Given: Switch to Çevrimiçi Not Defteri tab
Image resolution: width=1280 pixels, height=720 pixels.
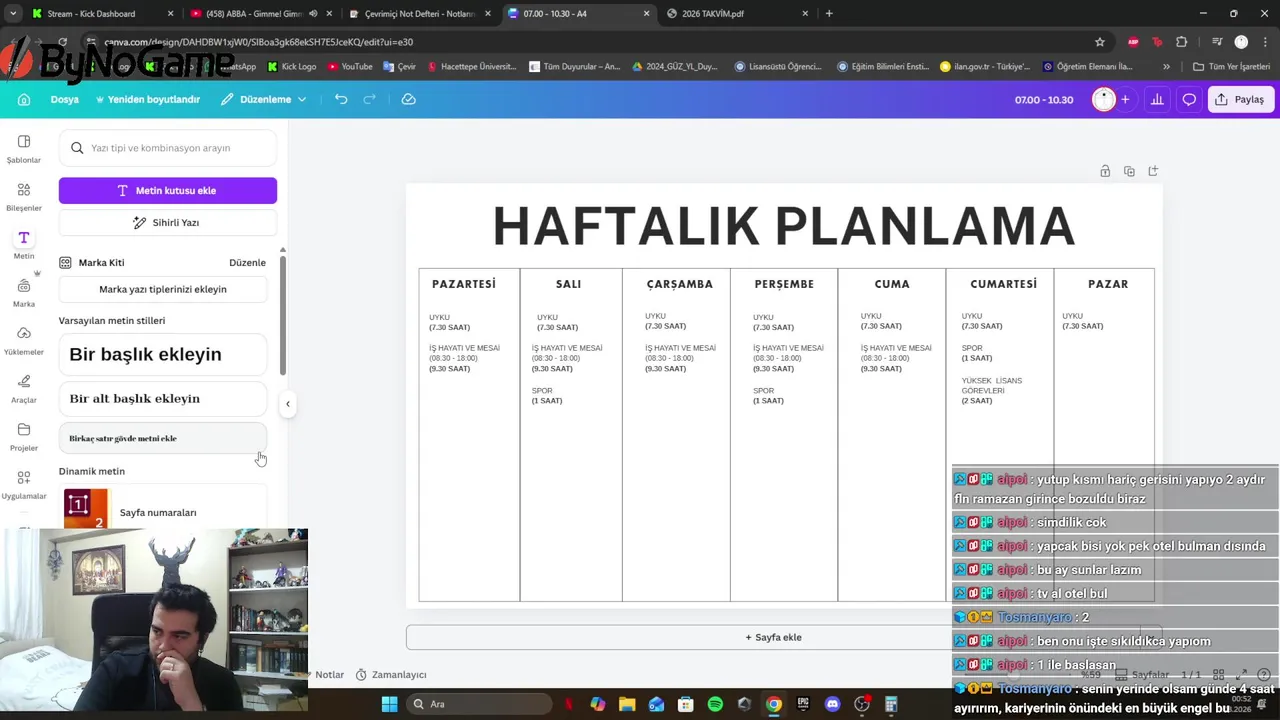Looking at the screenshot, I should click(x=418, y=14).
